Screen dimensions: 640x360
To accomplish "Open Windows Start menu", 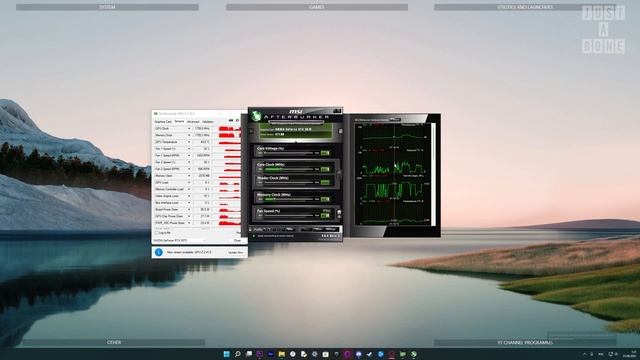I will (227, 354).
